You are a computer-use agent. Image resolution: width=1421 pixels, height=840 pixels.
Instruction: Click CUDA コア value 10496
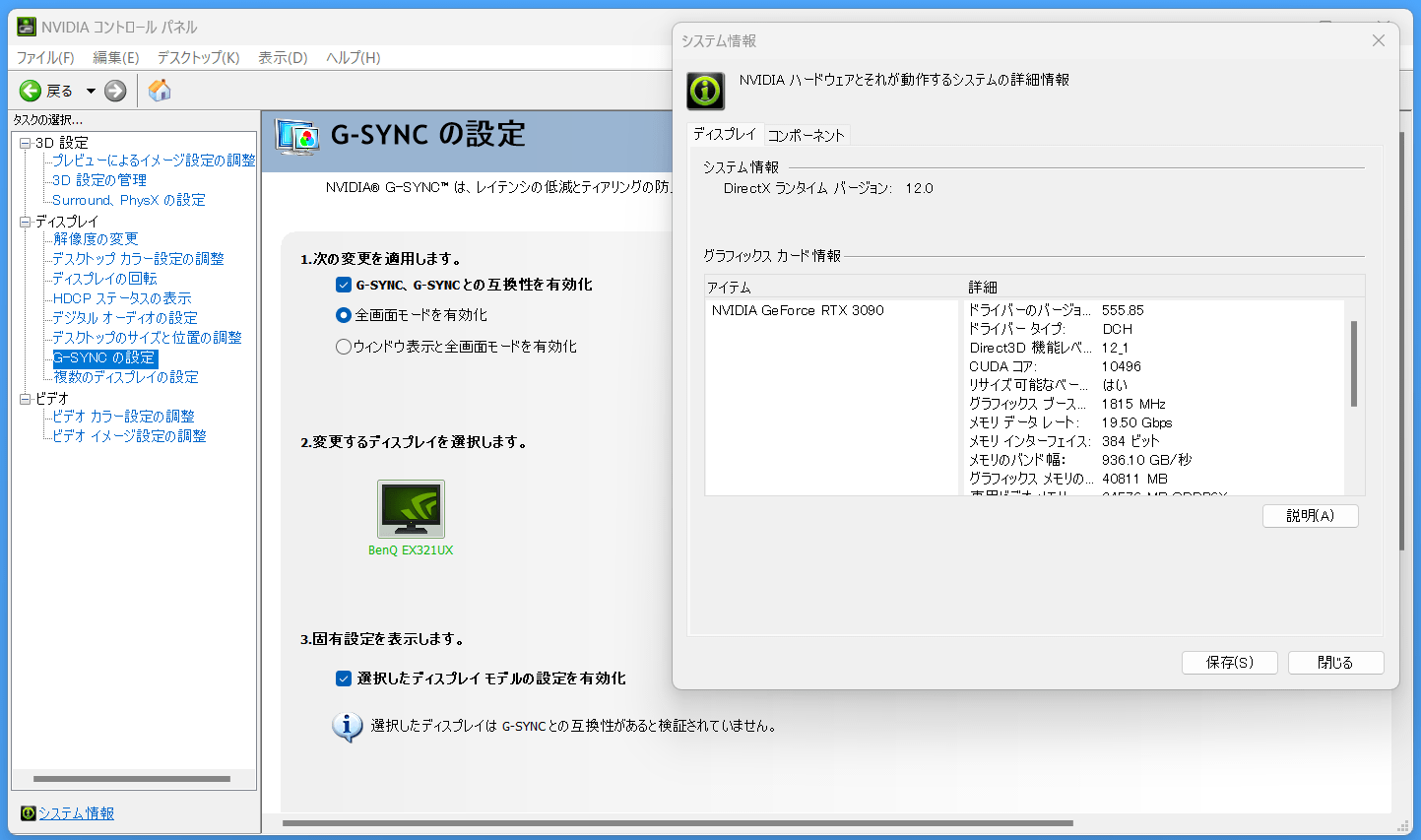coord(1122,366)
